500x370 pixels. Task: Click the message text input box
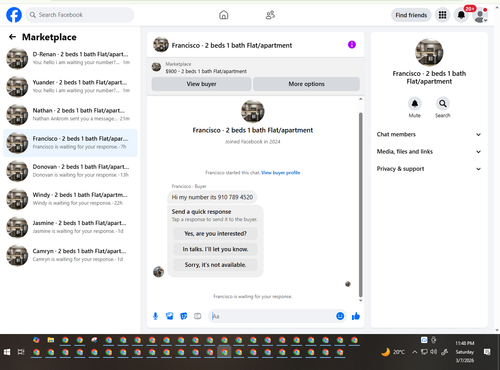tap(272, 316)
